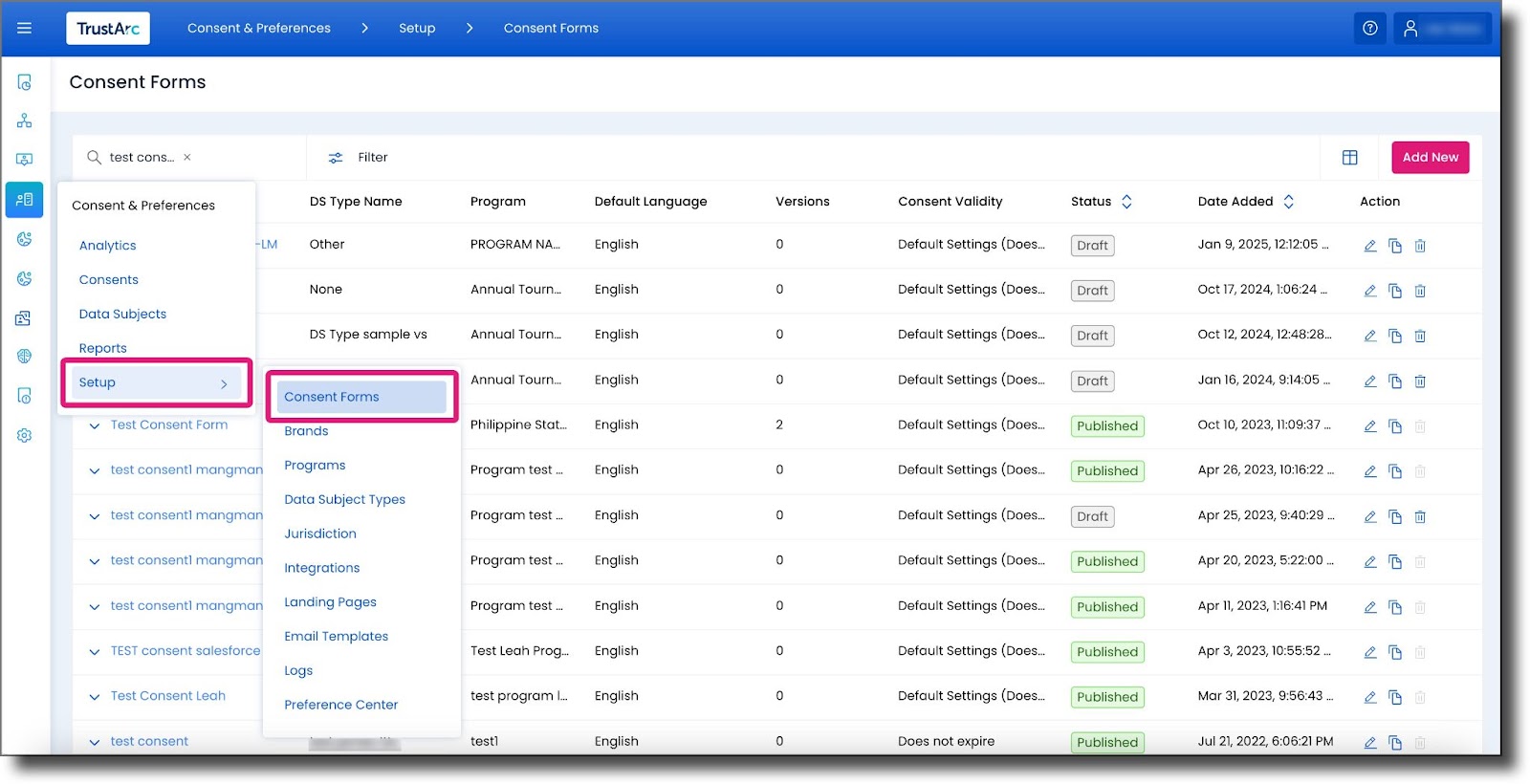
Task: Open the Setup submenu arrow
Action: point(225,383)
